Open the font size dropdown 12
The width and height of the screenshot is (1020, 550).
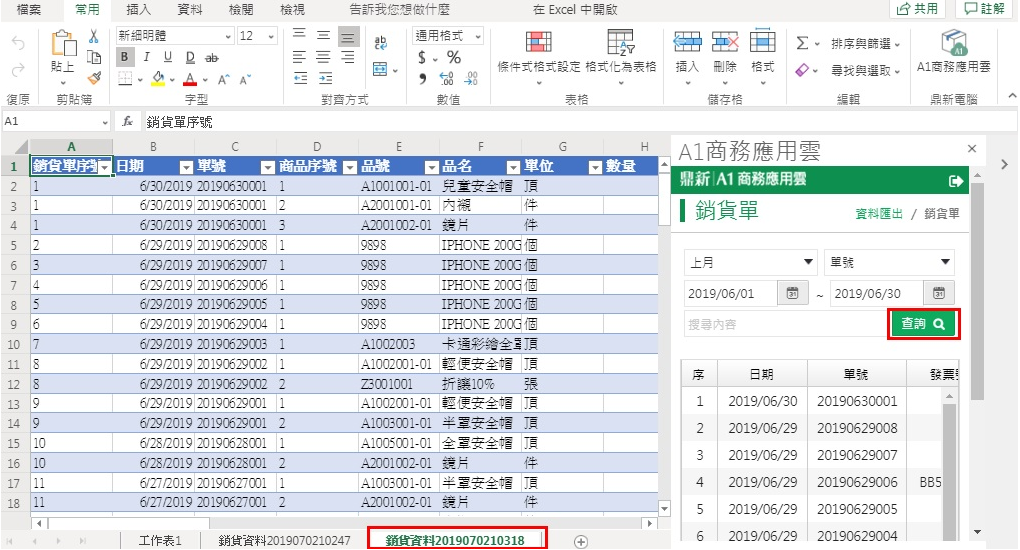click(271, 36)
